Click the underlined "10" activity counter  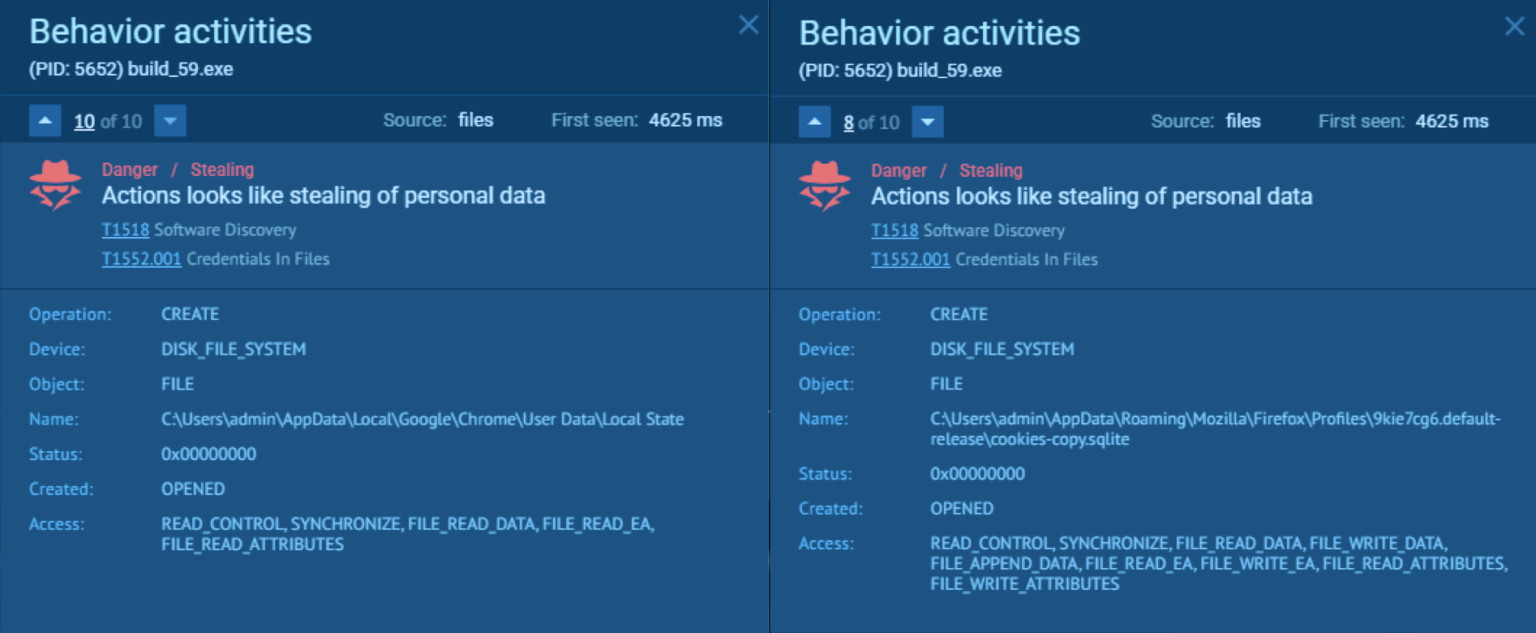pyautogui.click(x=84, y=122)
